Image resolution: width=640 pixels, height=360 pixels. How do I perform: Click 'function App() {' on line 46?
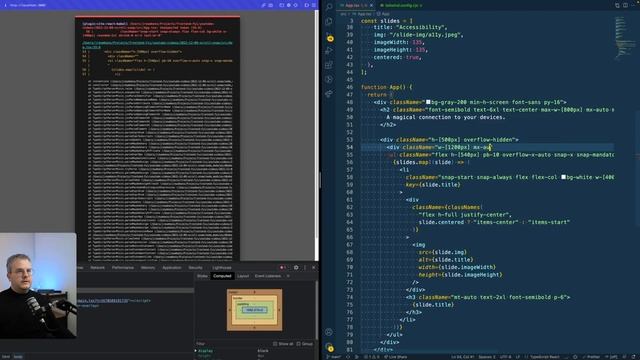[386, 87]
